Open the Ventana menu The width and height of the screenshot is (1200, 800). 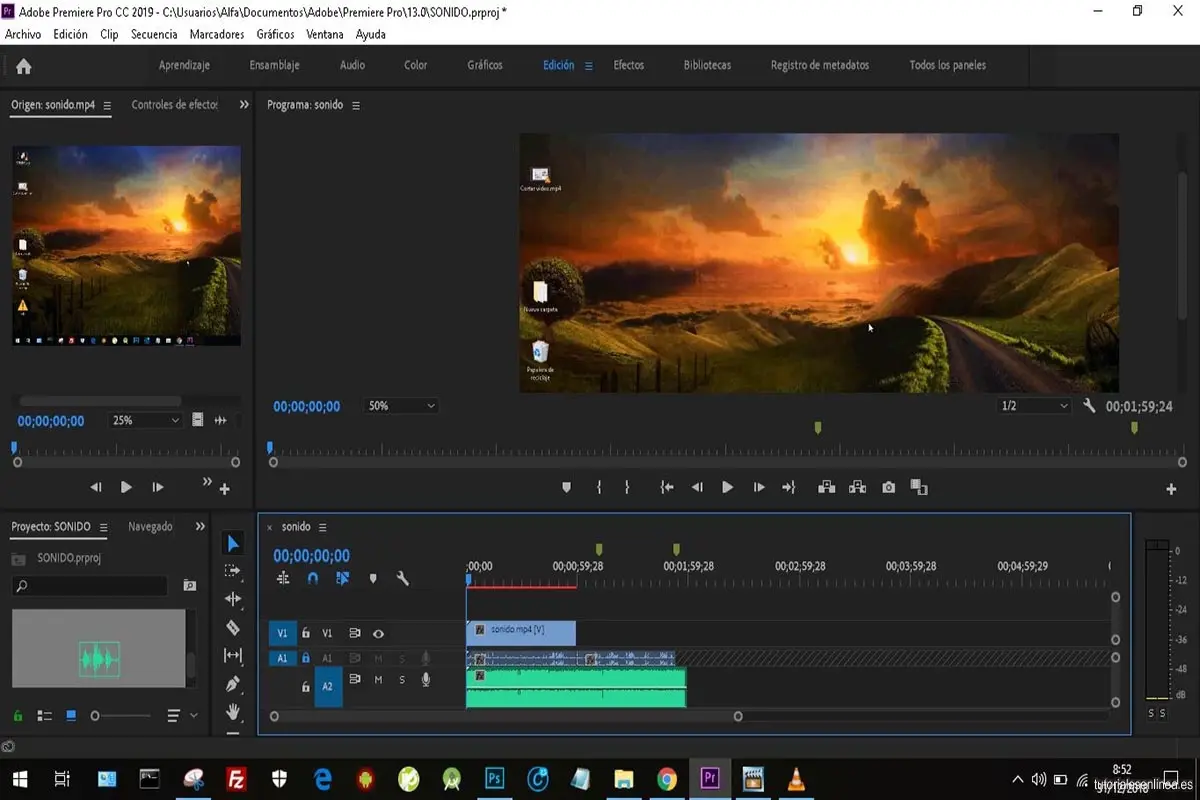click(x=324, y=33)
